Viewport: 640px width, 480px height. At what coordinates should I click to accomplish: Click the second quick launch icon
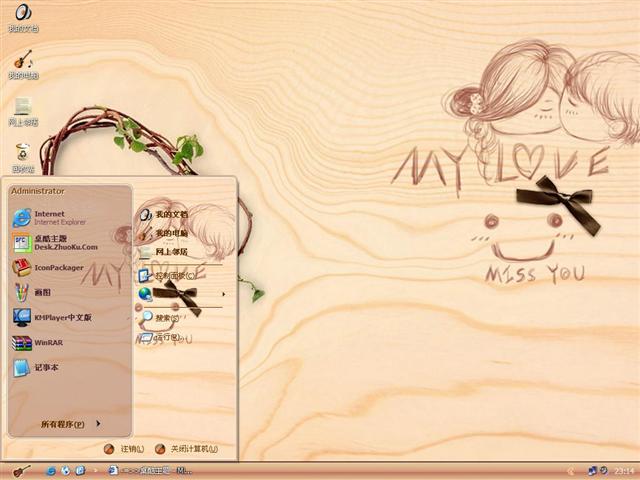(x=66, y=471)
